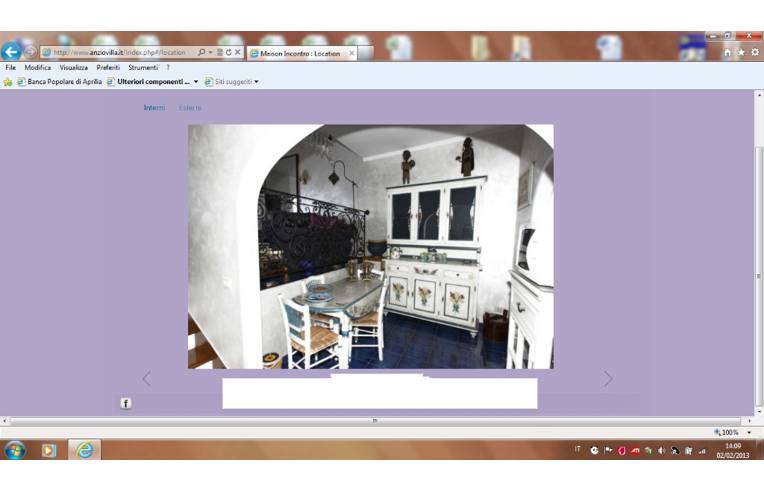Open the Facebook icon link
Screen dimensions: 764x492
coord(126,403)
